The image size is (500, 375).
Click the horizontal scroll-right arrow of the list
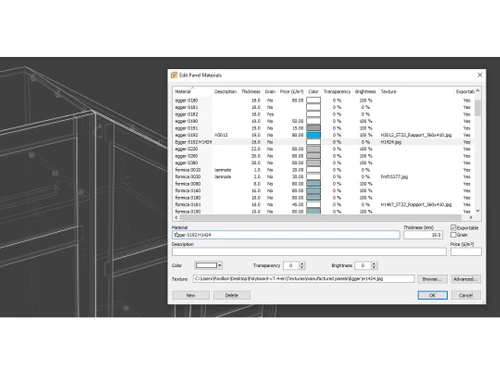471,217
